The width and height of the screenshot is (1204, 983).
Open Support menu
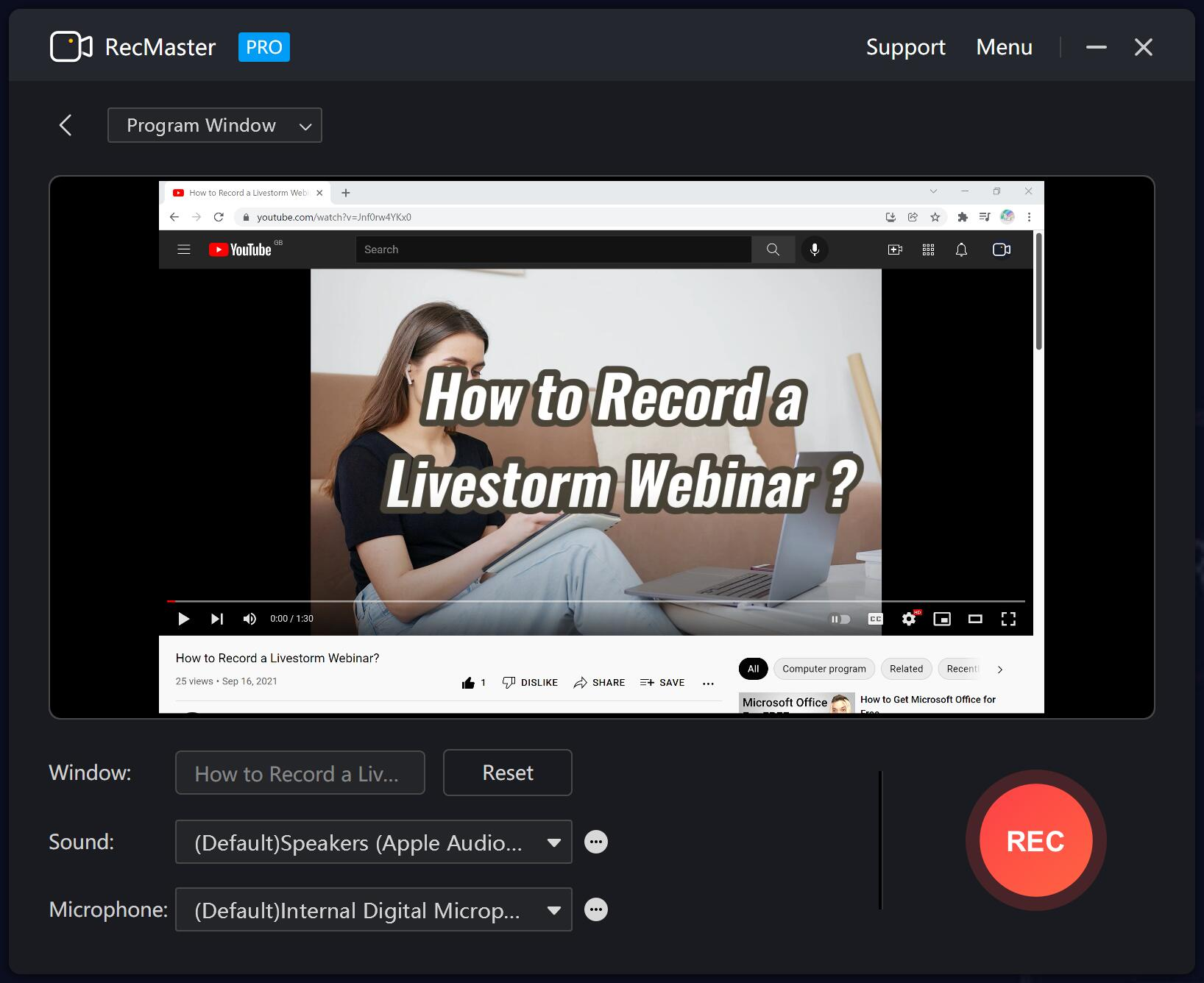coord(905,47)
